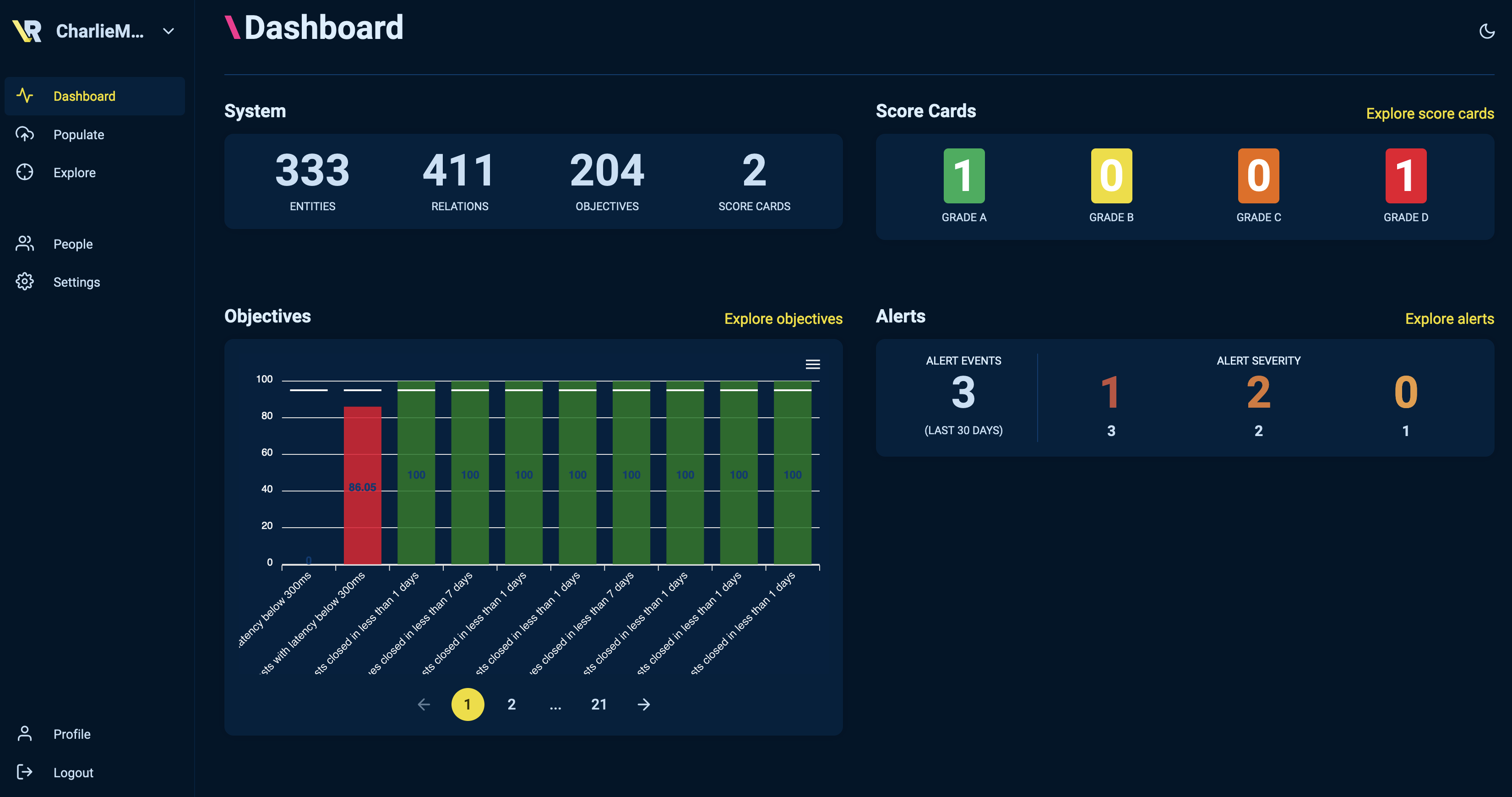The width and height of the screenshot is (1512, 797).
Task: Click the Populate navigation icon
Action: point(25,134)
